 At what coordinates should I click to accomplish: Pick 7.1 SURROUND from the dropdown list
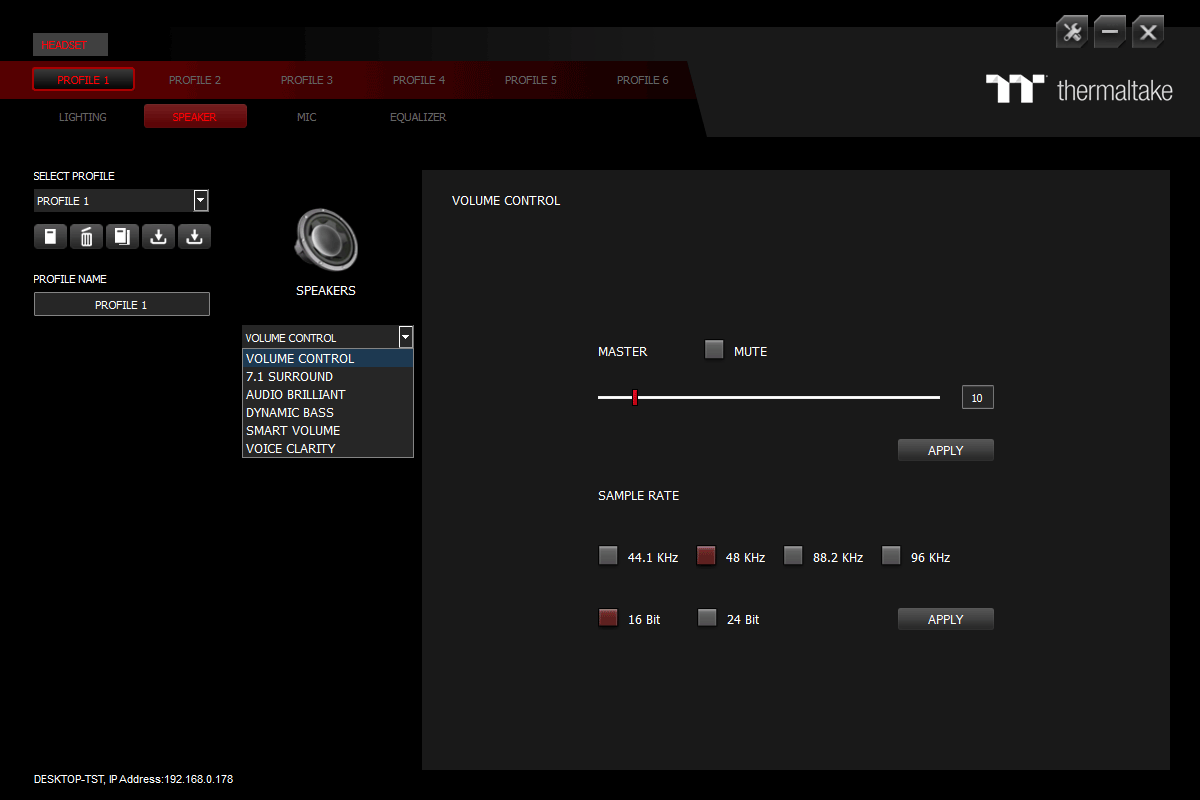pos(290,377)
